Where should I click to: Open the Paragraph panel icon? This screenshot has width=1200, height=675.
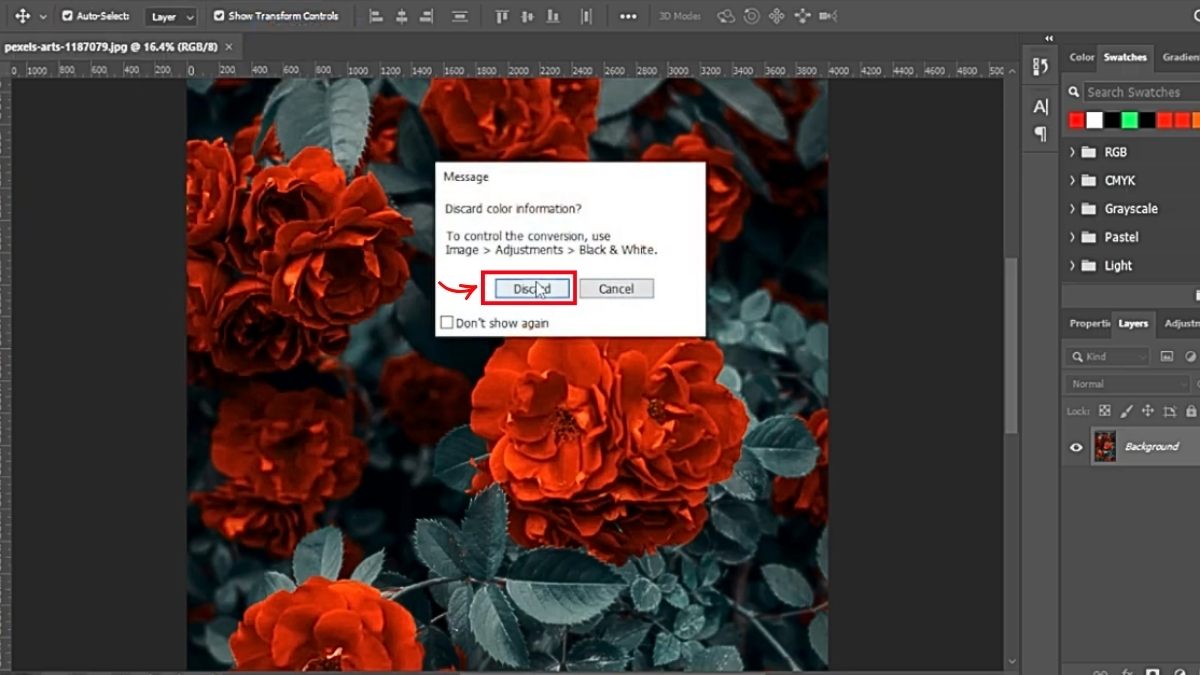[x=1040, y=133]
